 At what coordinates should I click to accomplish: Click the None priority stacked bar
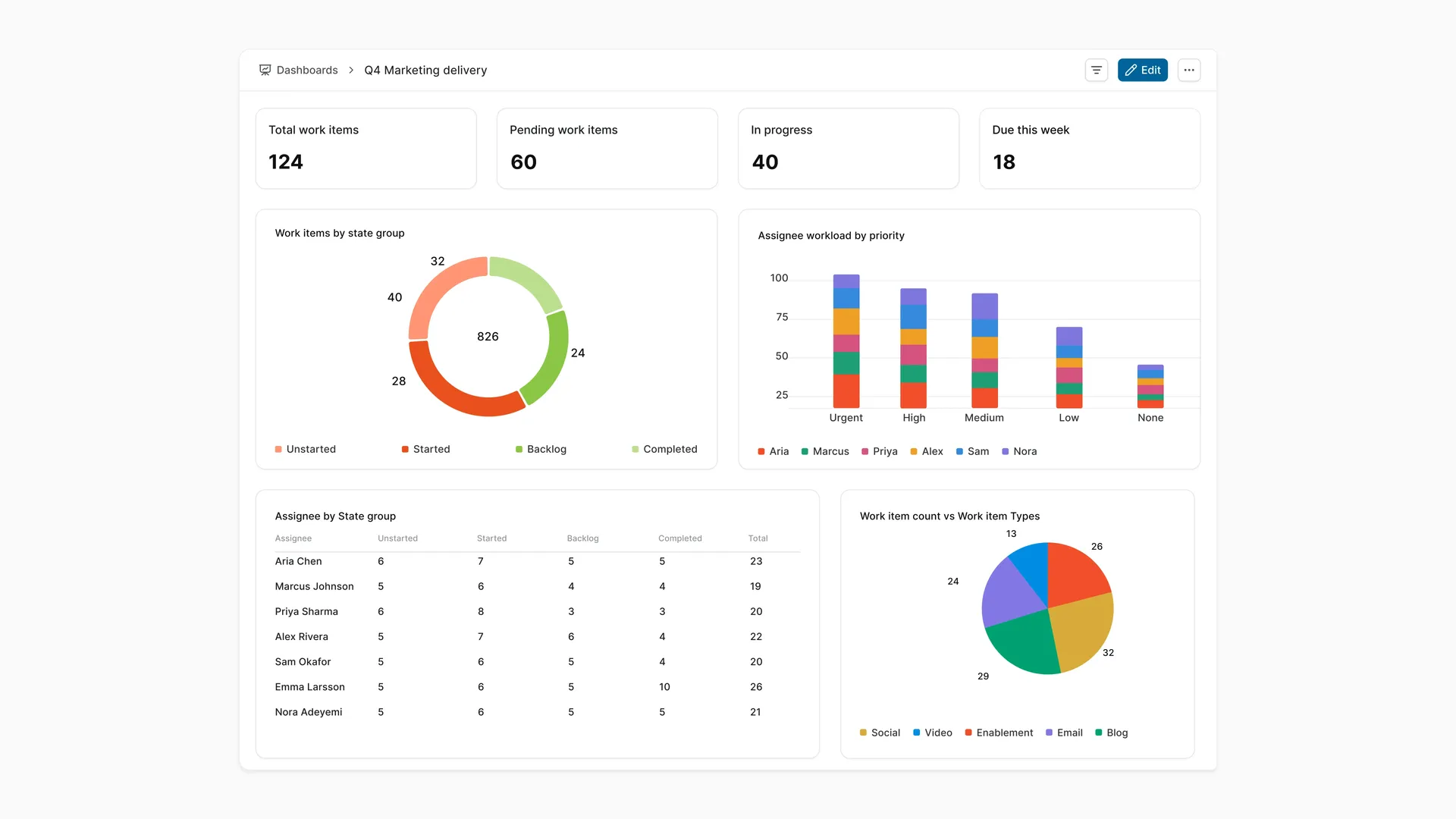(1150, 386)
